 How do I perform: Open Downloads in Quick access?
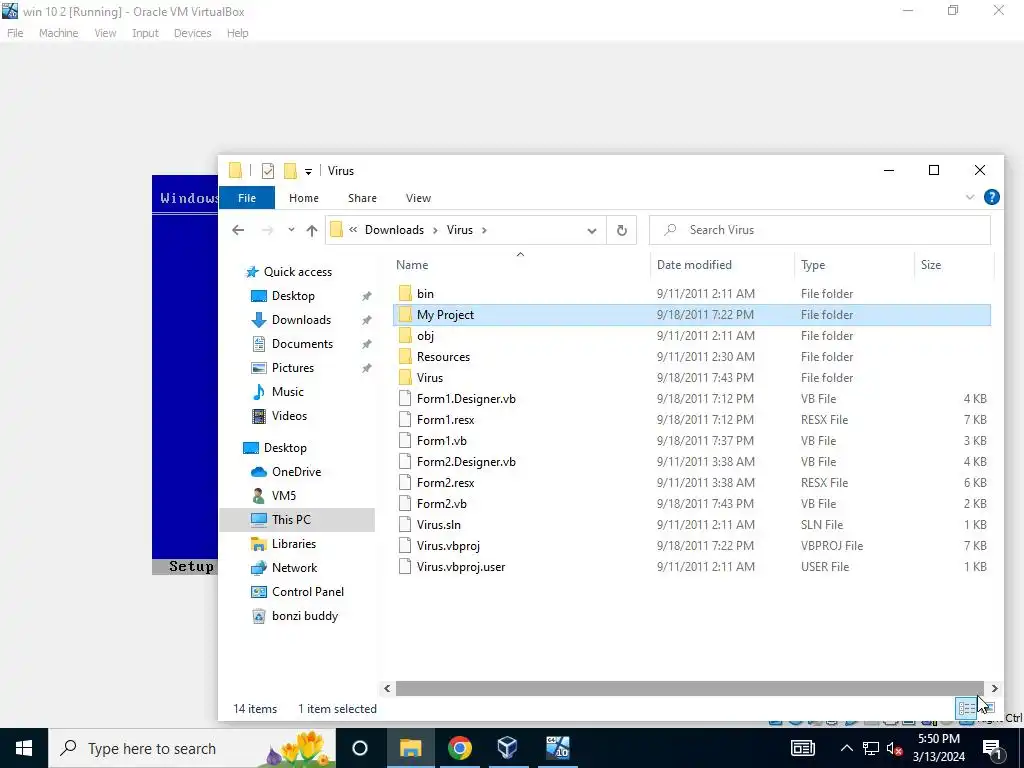pyautogui.click(x=301, y=320)
